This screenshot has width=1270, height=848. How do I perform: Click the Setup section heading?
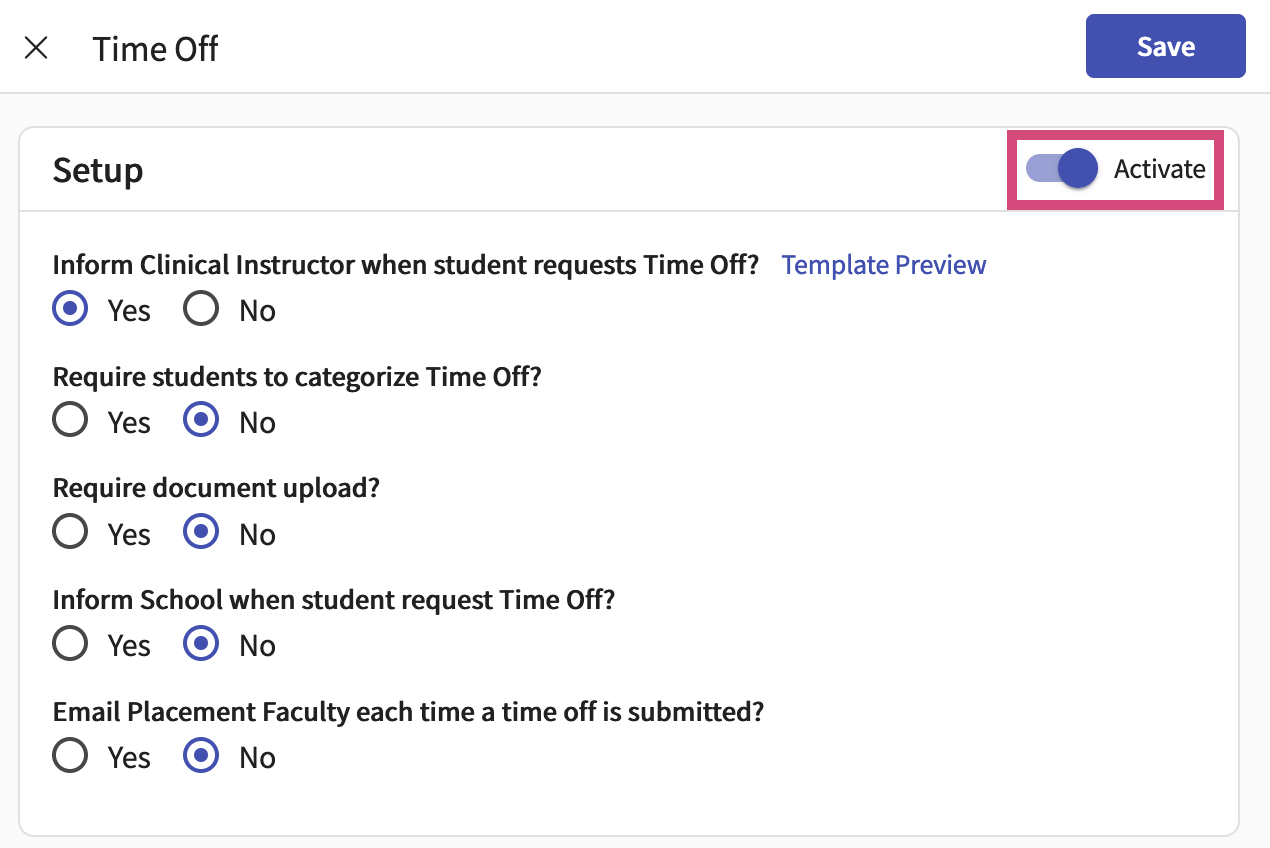coord(98,170)
